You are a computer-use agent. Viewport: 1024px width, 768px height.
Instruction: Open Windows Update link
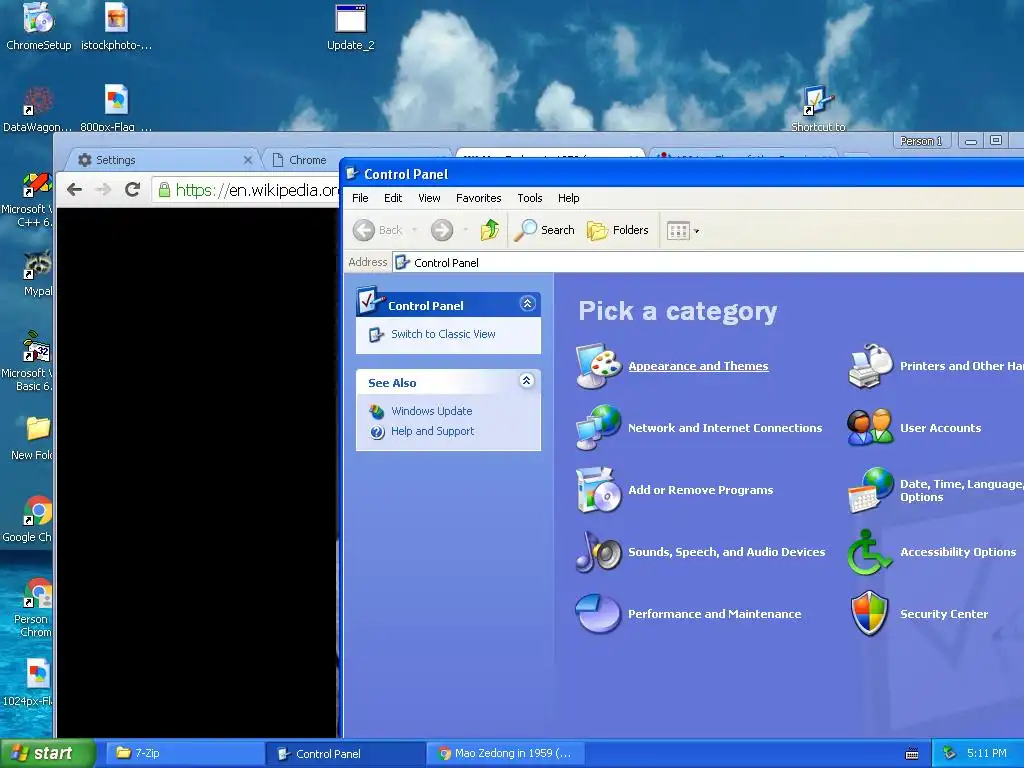[431, 411]
